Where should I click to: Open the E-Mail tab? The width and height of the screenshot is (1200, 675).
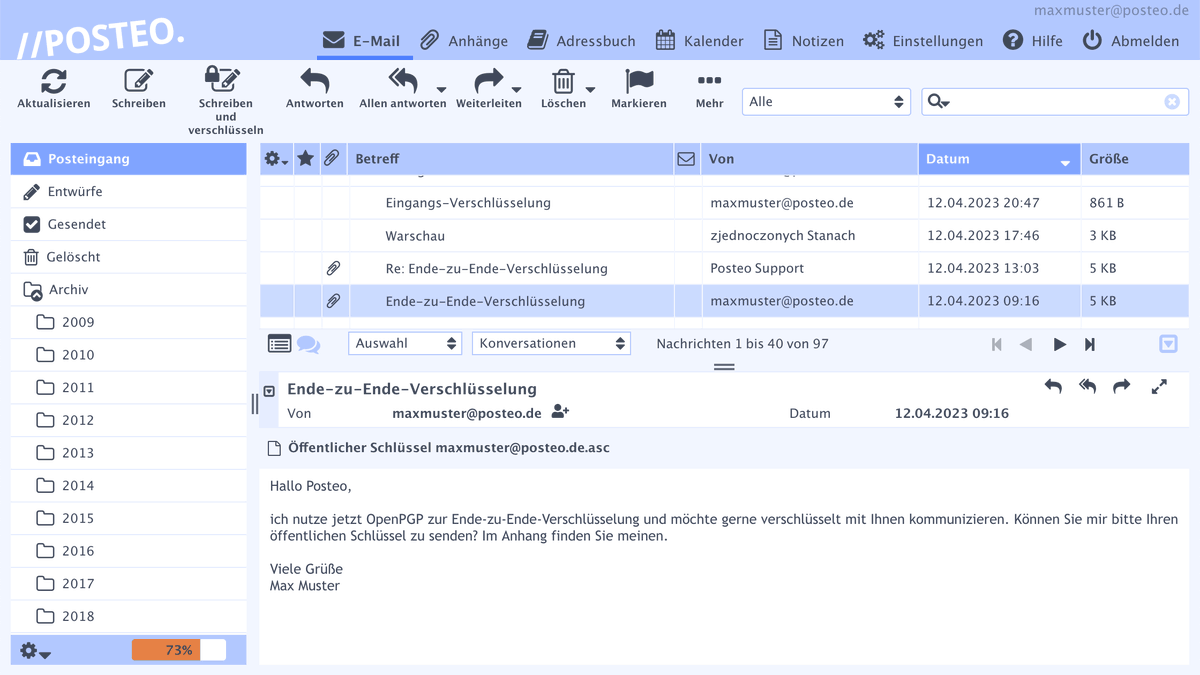click(x=361, y=41)
